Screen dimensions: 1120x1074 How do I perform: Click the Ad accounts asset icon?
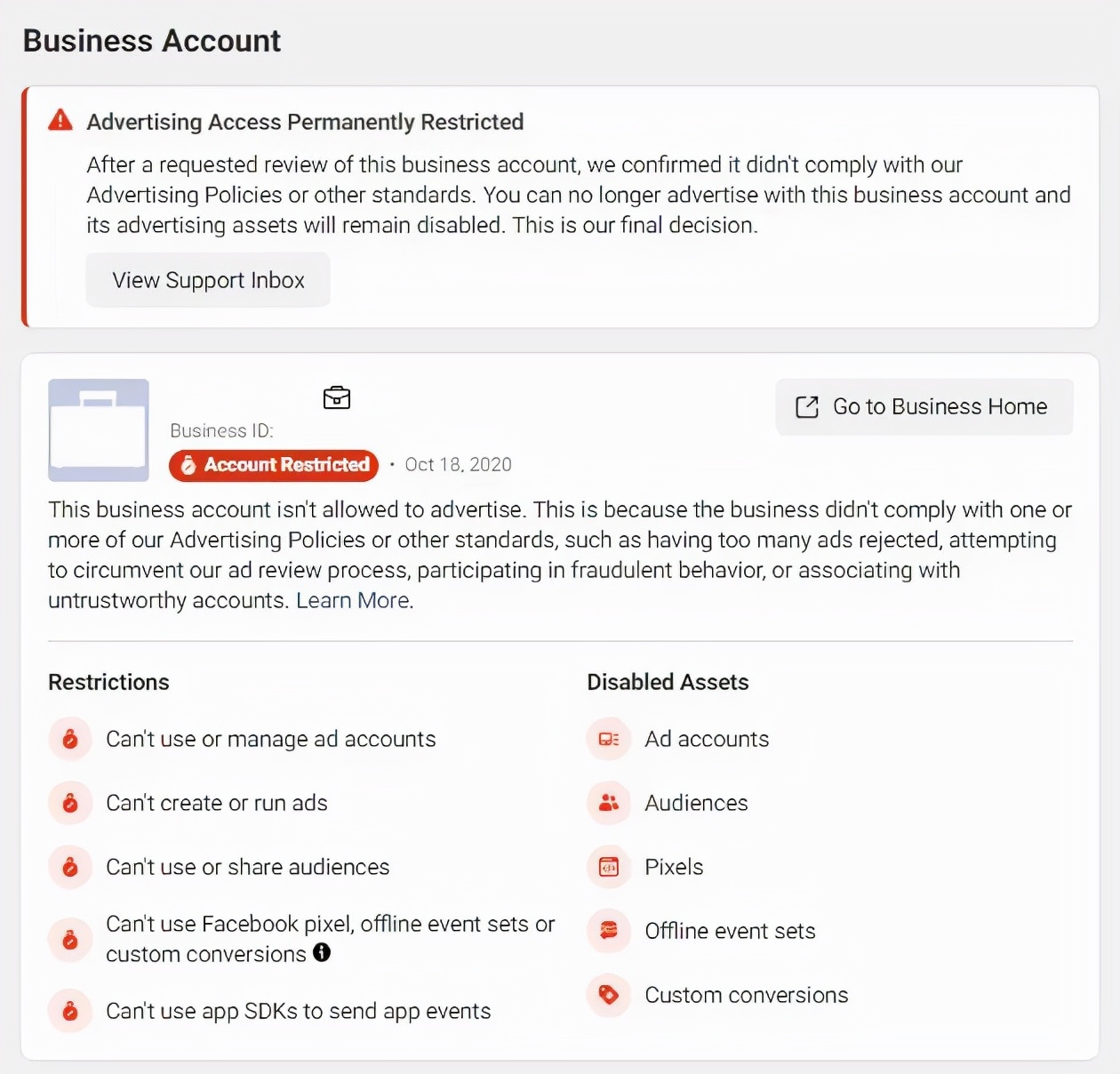[609, 739]
